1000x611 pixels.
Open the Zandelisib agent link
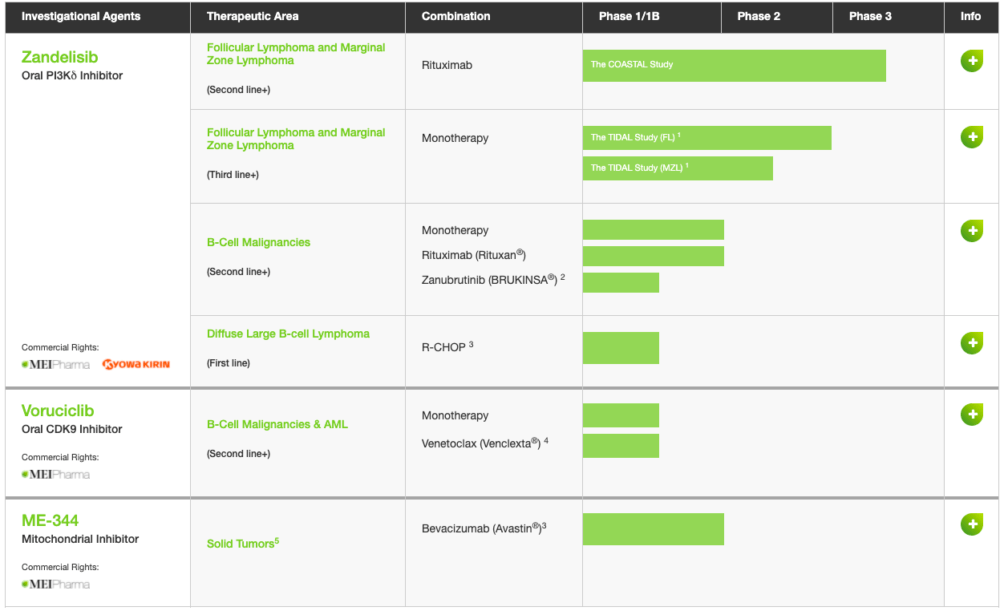(59, 57)
